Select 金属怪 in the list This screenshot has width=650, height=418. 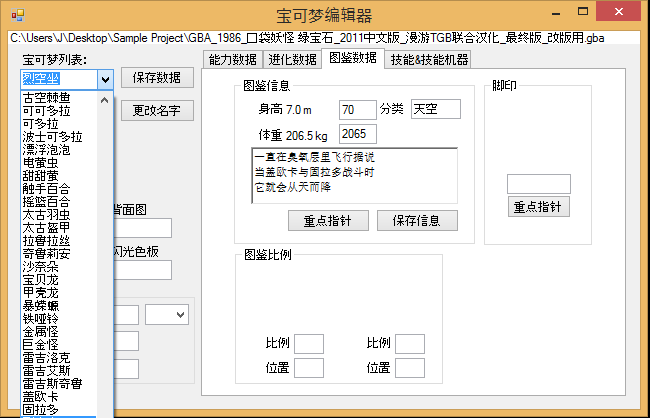(x=59, y=331)
